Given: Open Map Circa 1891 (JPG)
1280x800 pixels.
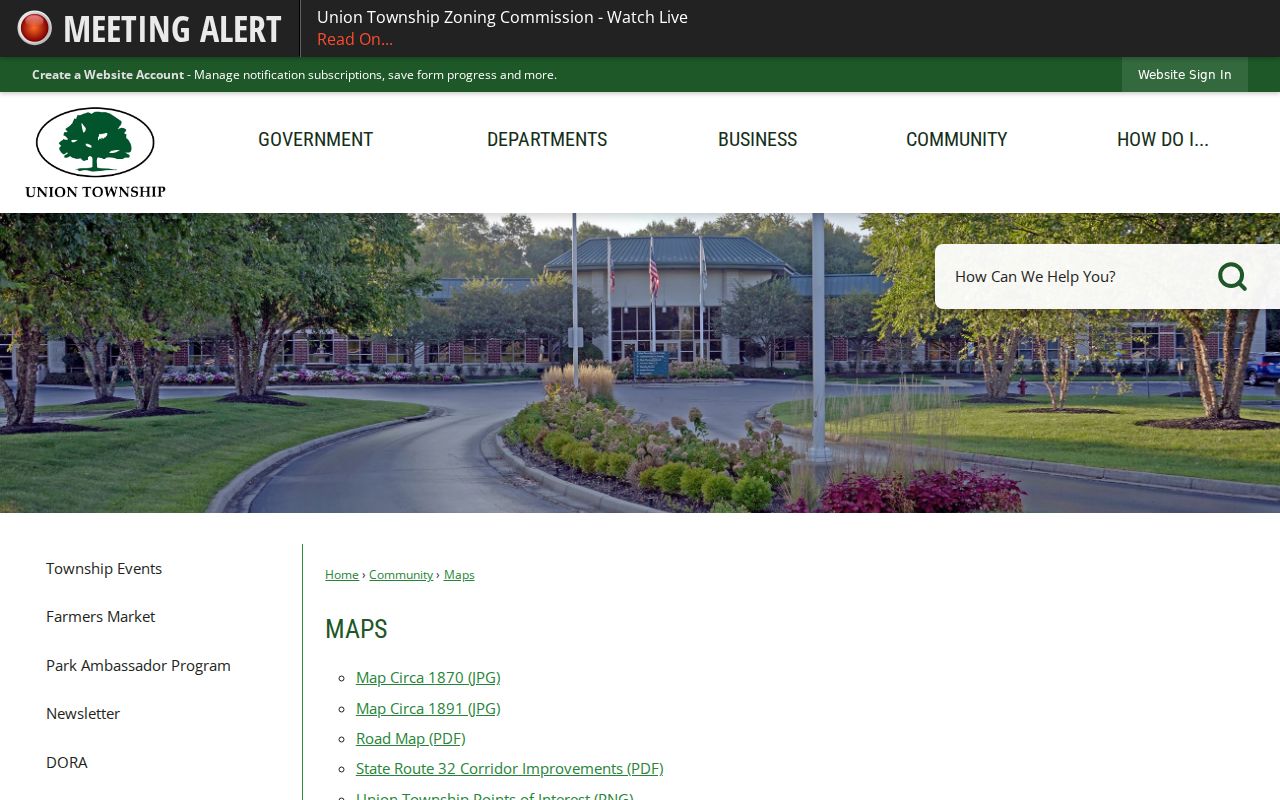Looking at the screenshot, I should [x=428, y=709].
